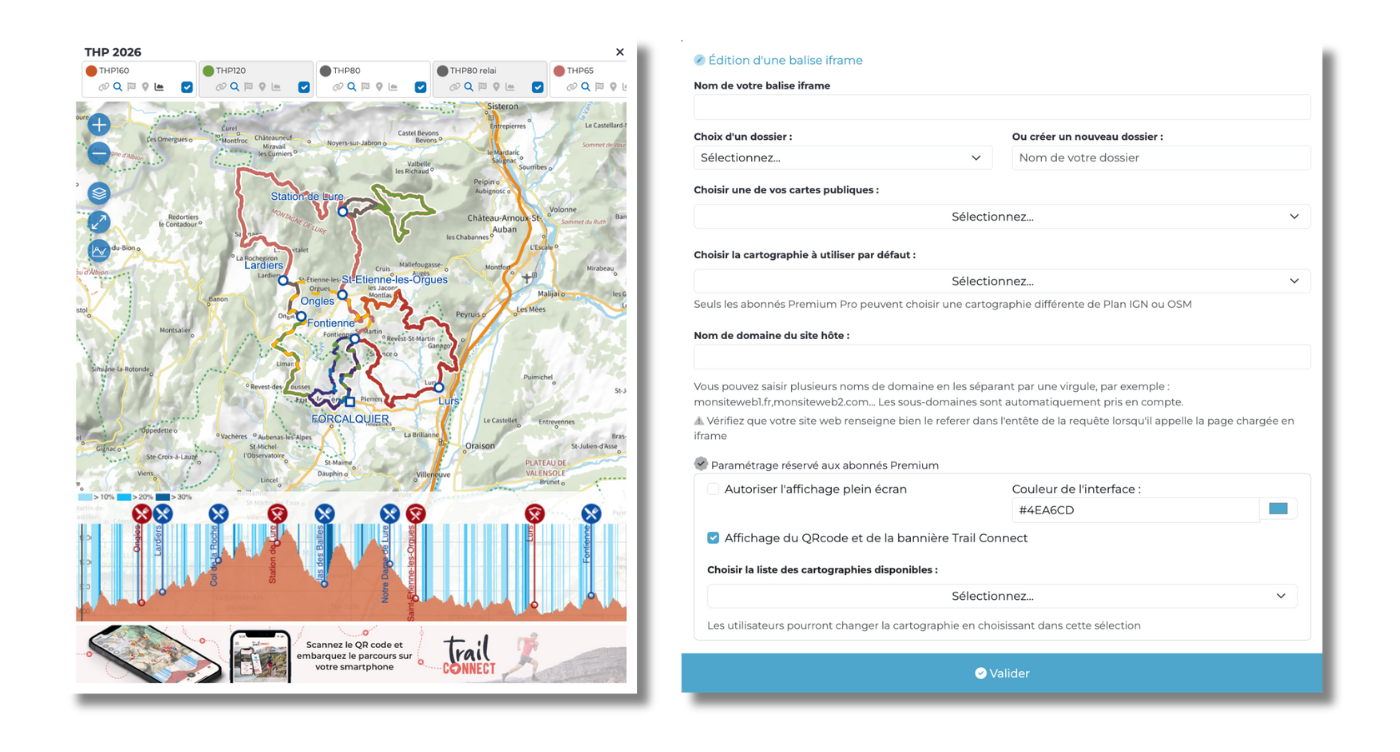This screenshot has width=1400, height=752.
Task: Click the magnifier icon for THP160
Action: point(117,87)
